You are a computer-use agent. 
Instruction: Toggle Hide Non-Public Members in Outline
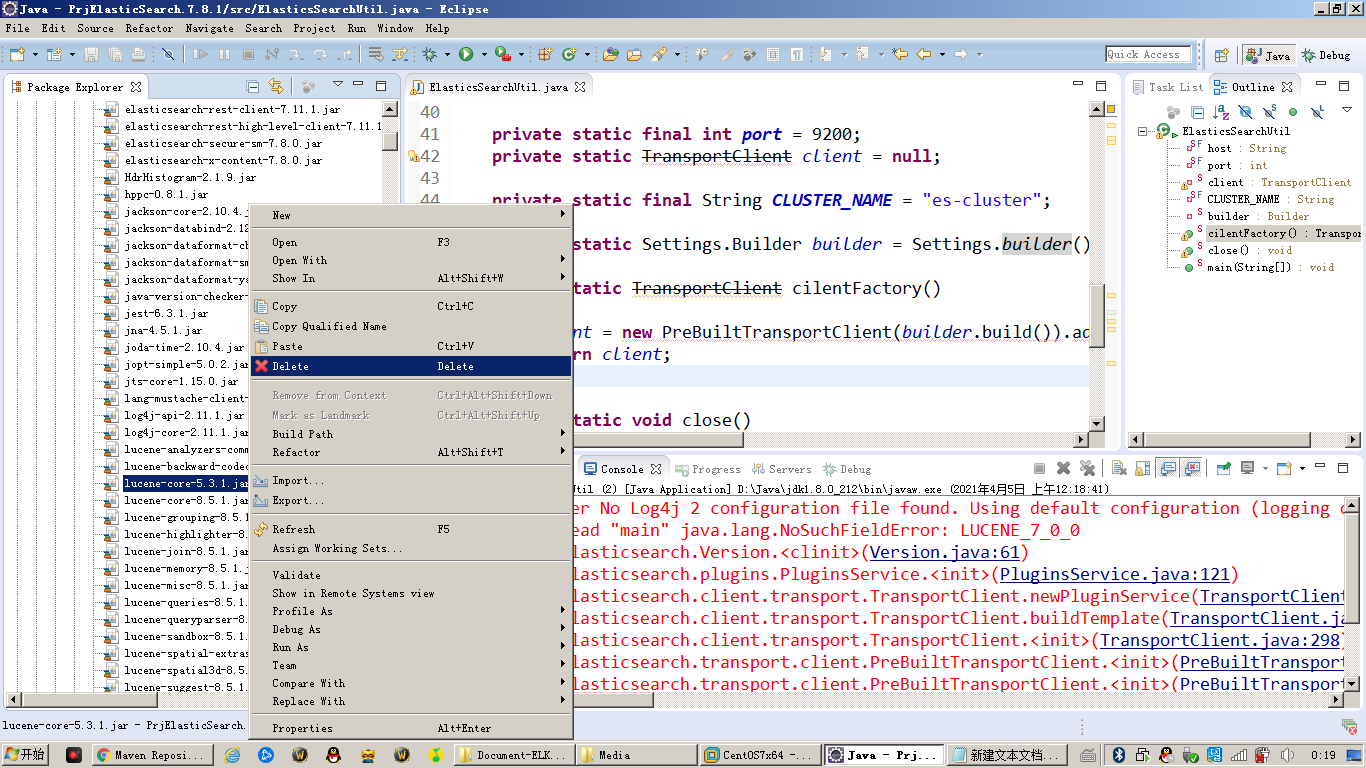tap(1293, 112)
